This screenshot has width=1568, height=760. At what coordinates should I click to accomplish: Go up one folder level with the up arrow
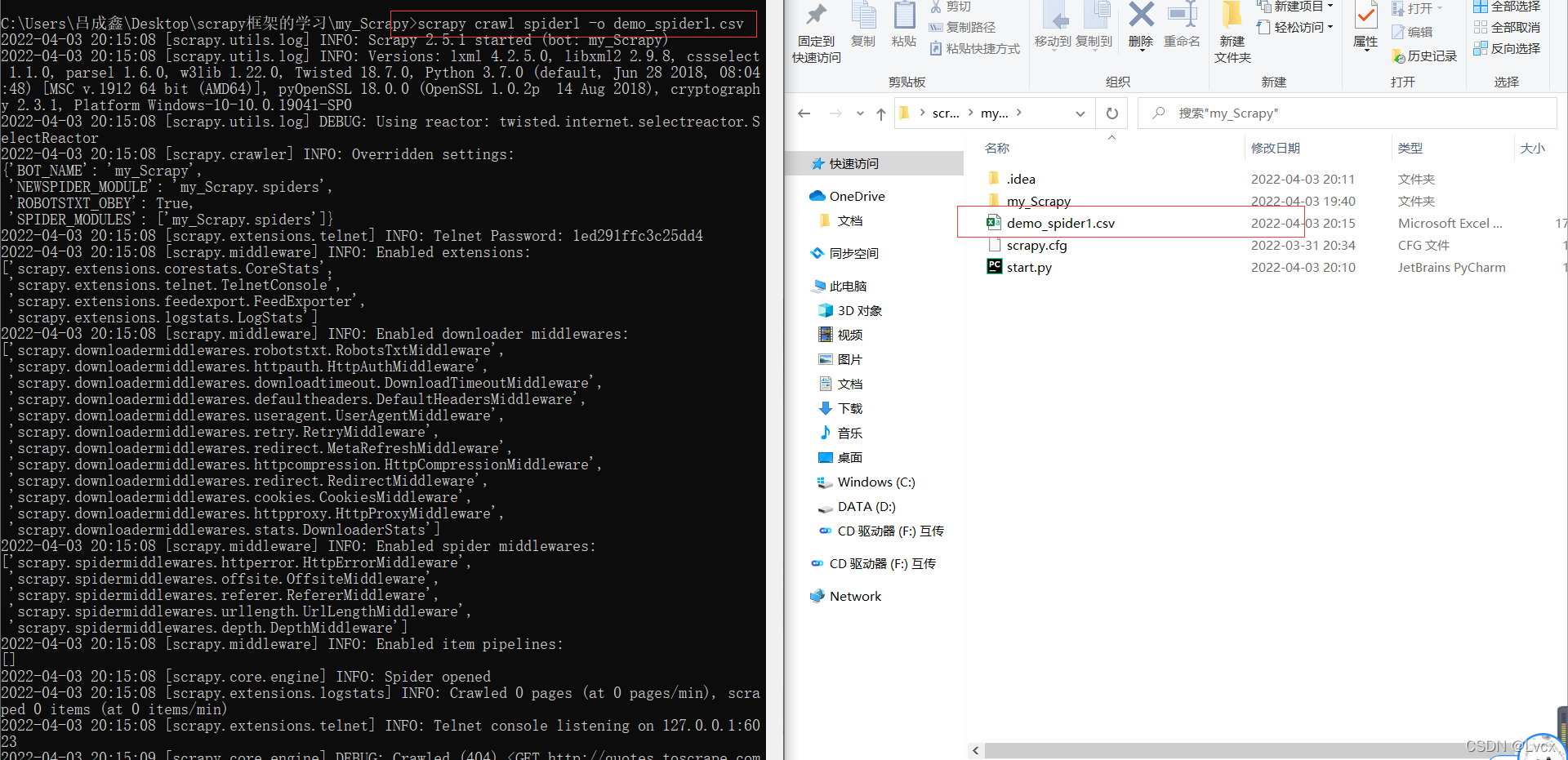881,113
